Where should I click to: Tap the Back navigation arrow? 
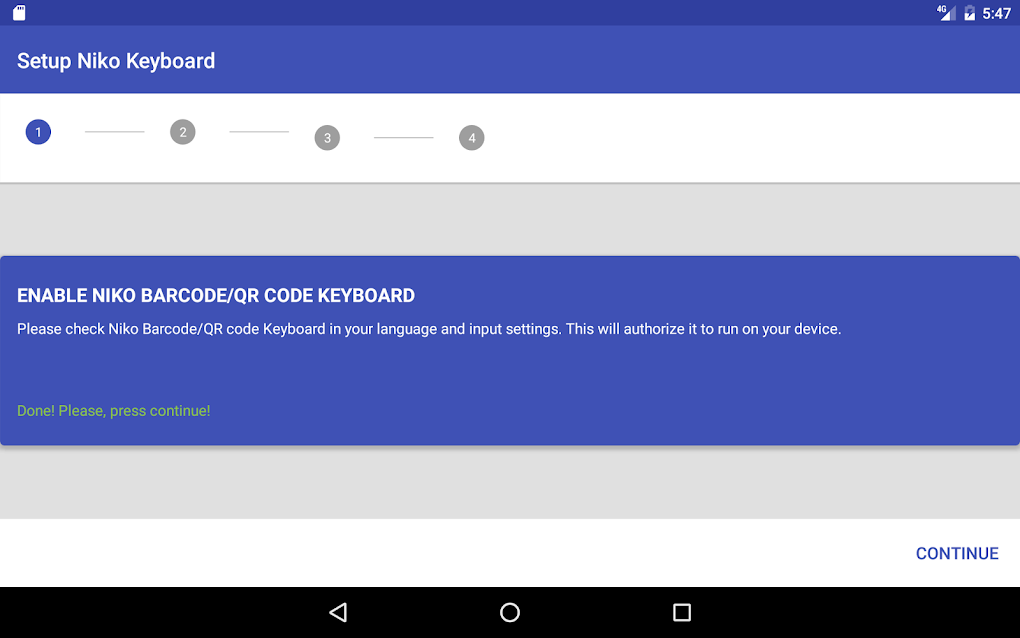coord(337,612)
